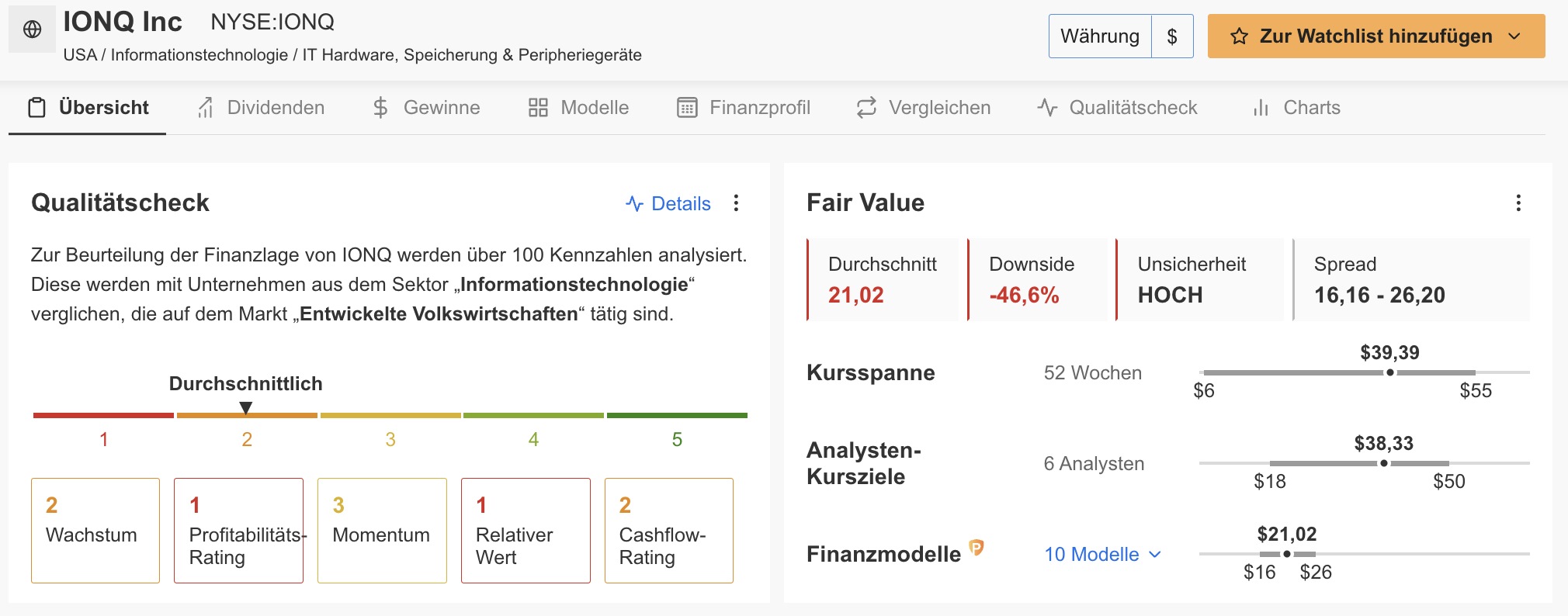Select the Momentum score card
1568x616 pixels.
382,531
